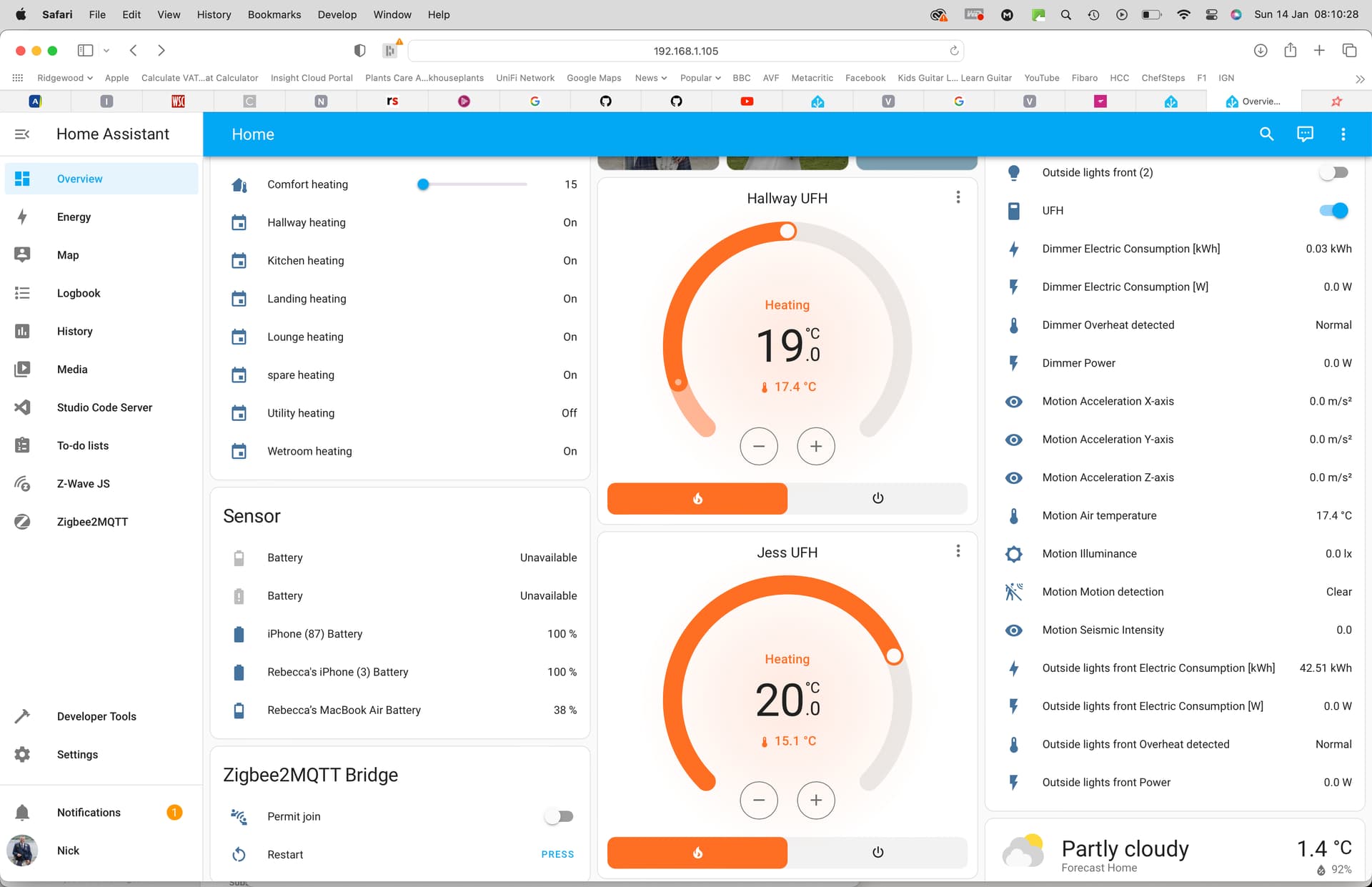This screenshot has height=887, width=1372.
Task: Toggle the UFH switch on the right panel
Action: 1333,210
